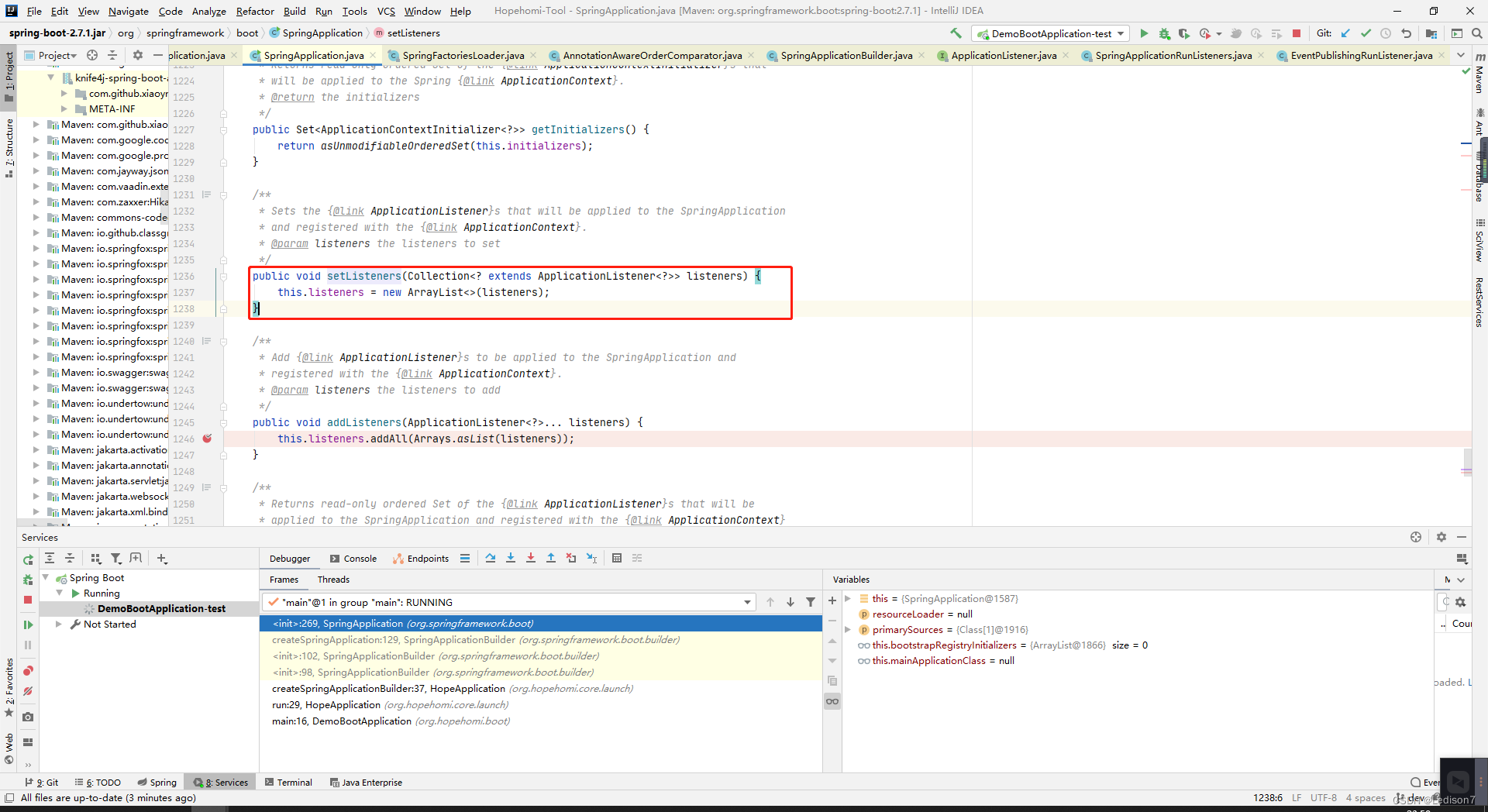Click Step Out arrow in debugger toolbar

pyautogui.click(x=551, y=558)
